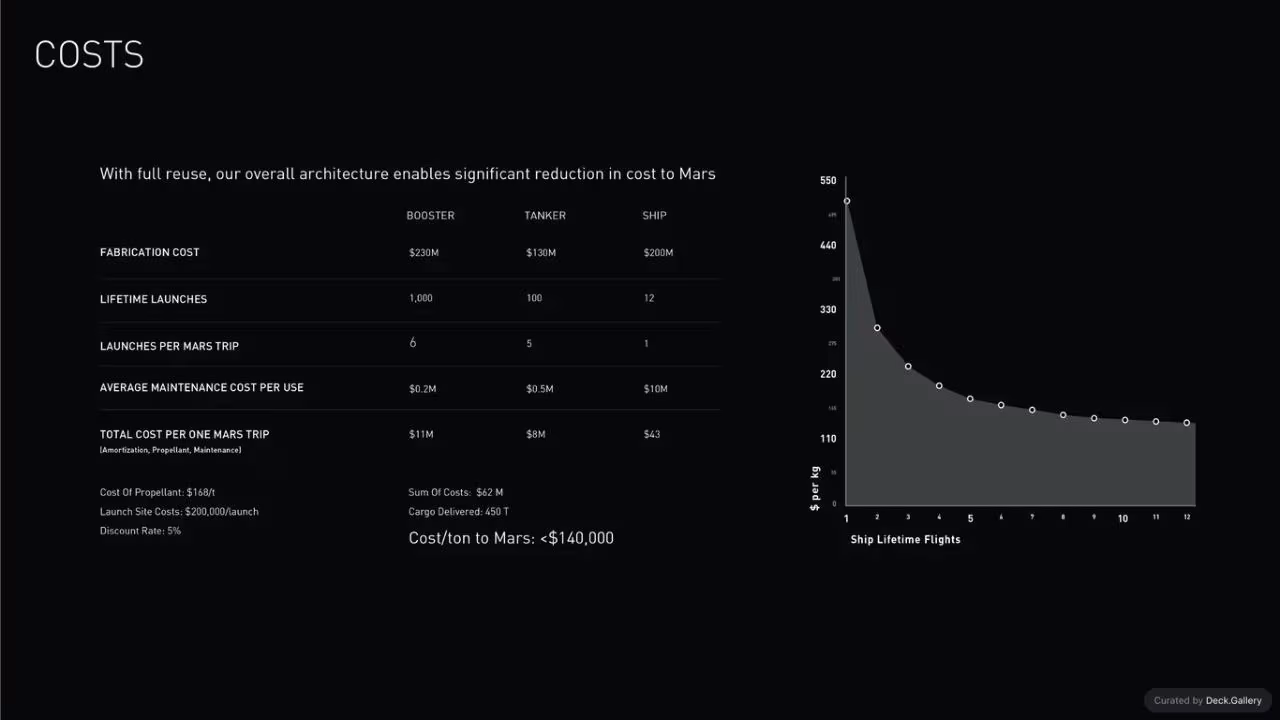The width and height of the screenshot is (1280, 720).
Task: Click the "1,000" booster lifetime launches value
Action: 421,298
